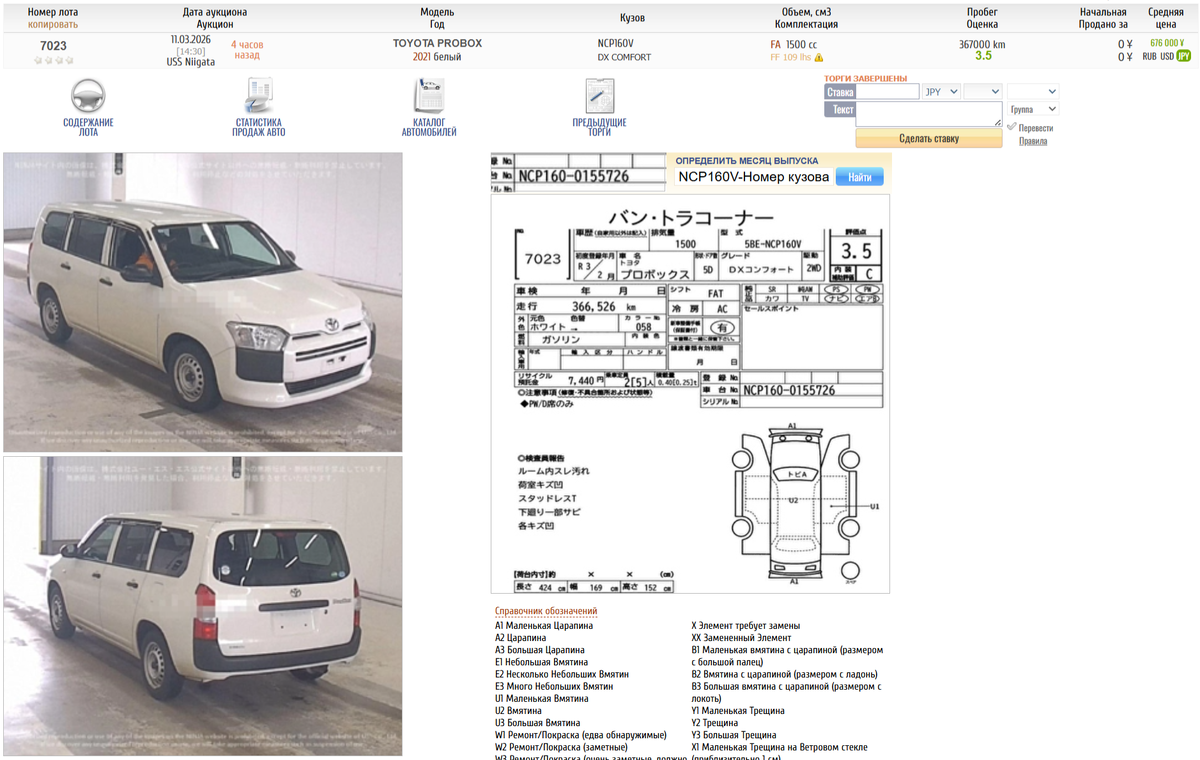Image resolution: width=1200 pixels, height=760 pixels.
Task: Click the W2 Ремонт/Покраска (заметные) entry
Action: [x=561, y=747]
